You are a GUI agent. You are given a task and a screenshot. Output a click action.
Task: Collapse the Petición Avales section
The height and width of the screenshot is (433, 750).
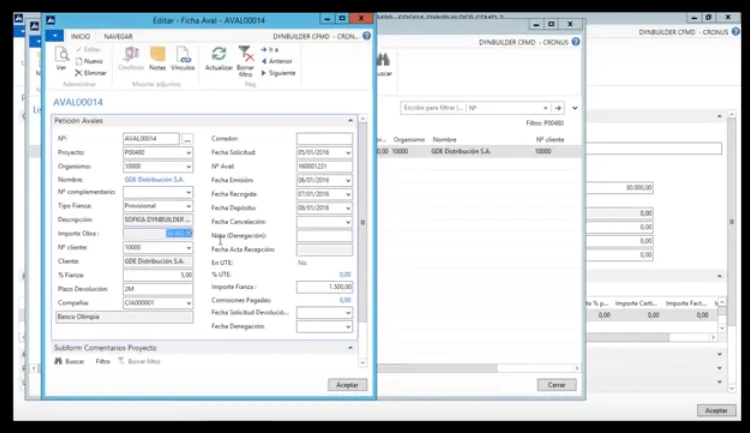(350, 121)
